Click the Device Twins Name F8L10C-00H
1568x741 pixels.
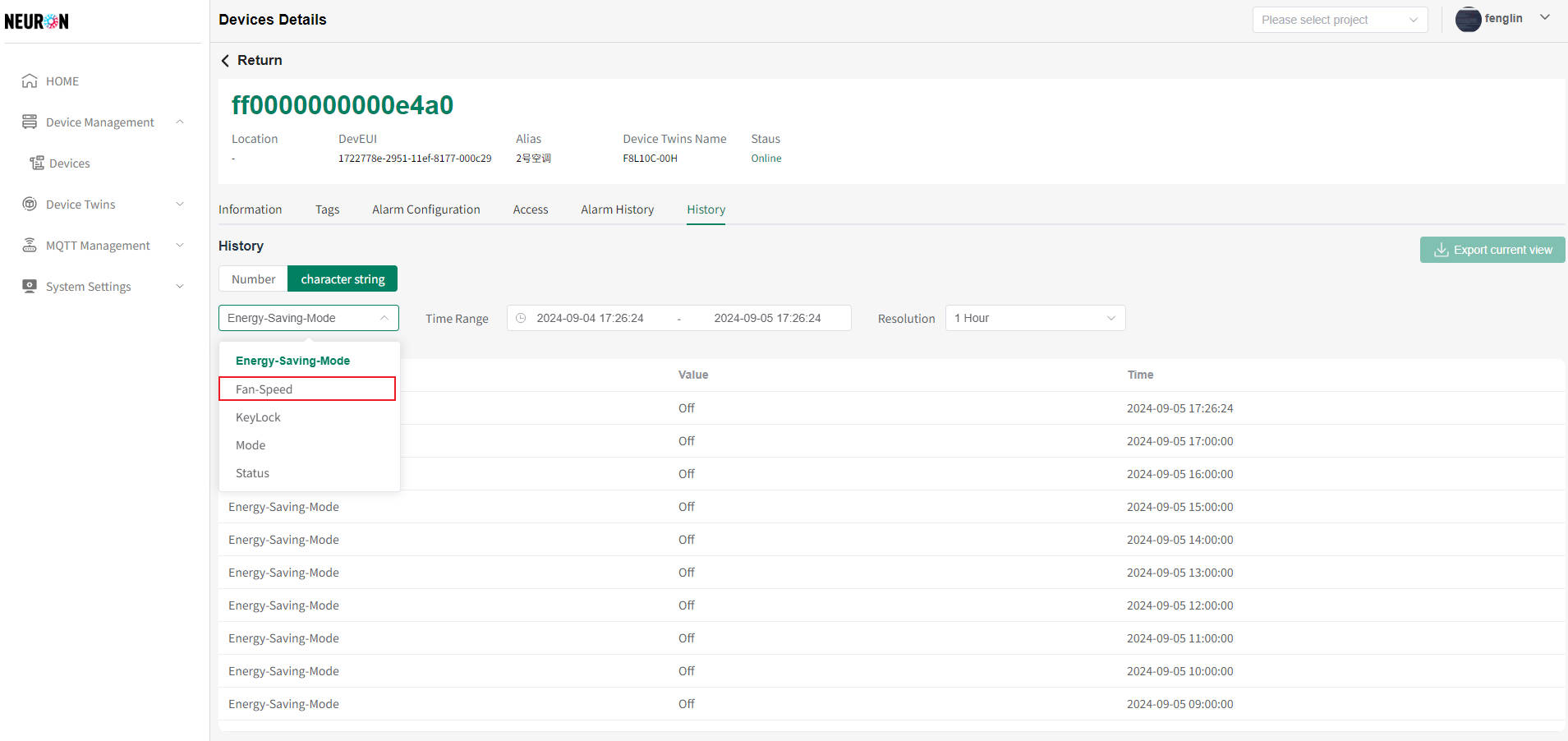(650, 159)
